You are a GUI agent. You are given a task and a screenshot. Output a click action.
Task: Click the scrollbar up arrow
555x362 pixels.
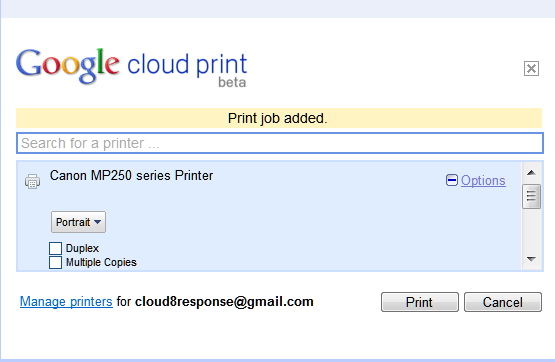531,173
